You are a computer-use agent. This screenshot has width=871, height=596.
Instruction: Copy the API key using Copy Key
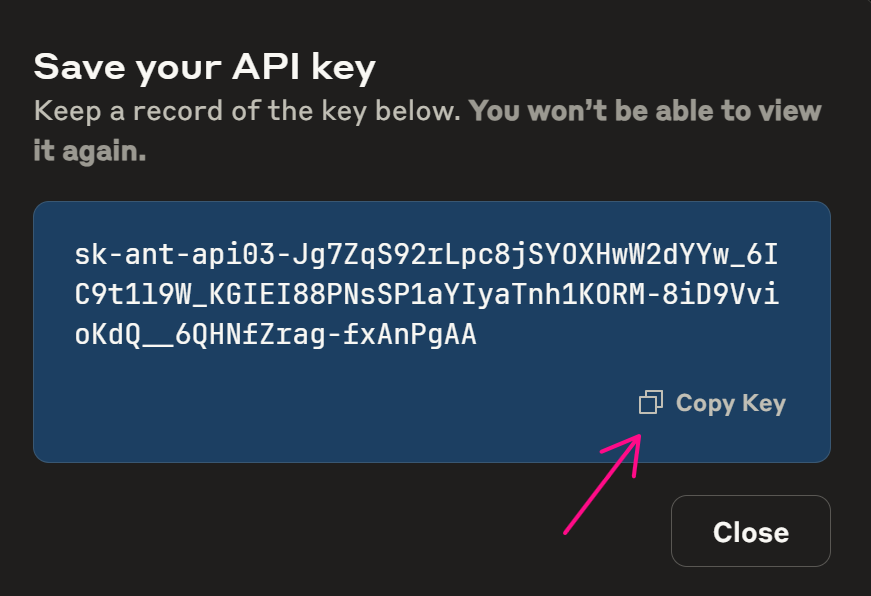729,402
